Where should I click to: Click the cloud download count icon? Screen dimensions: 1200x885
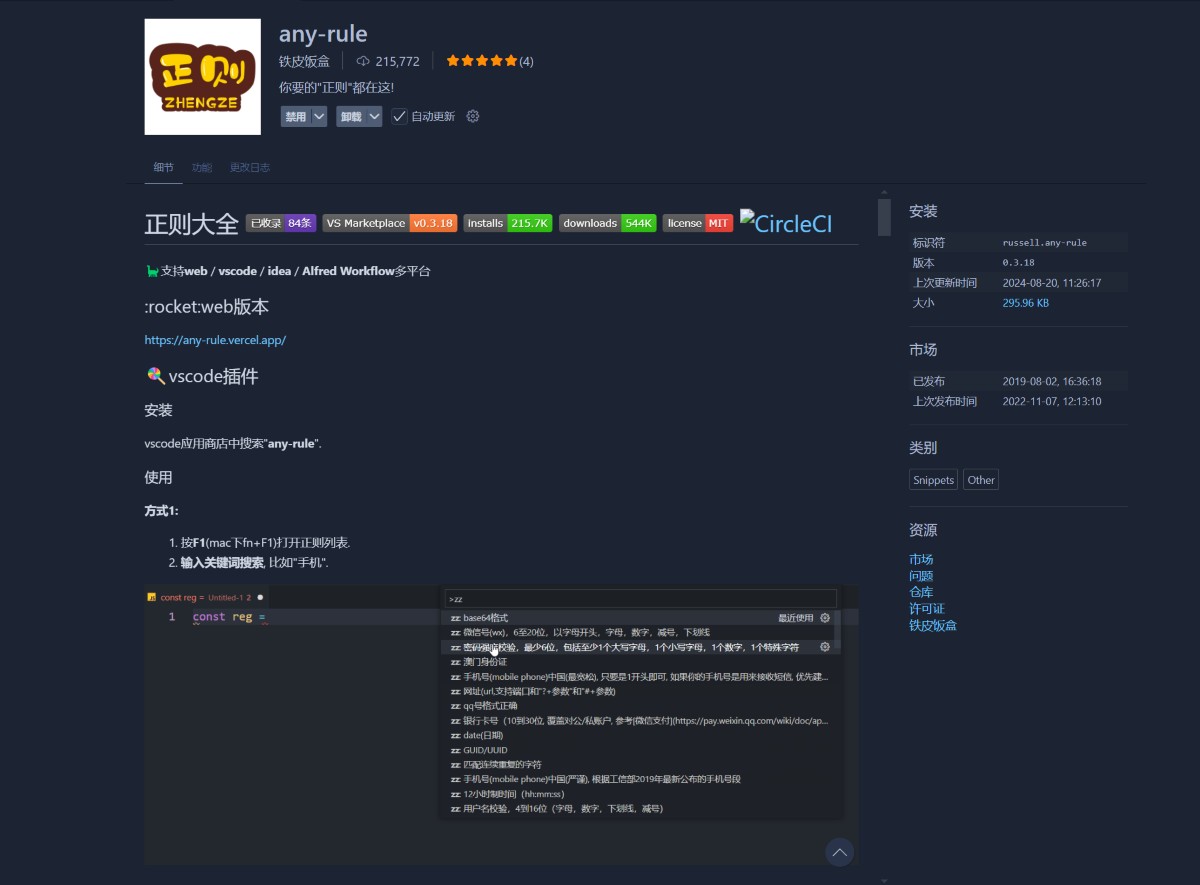[x=363, y=61]
